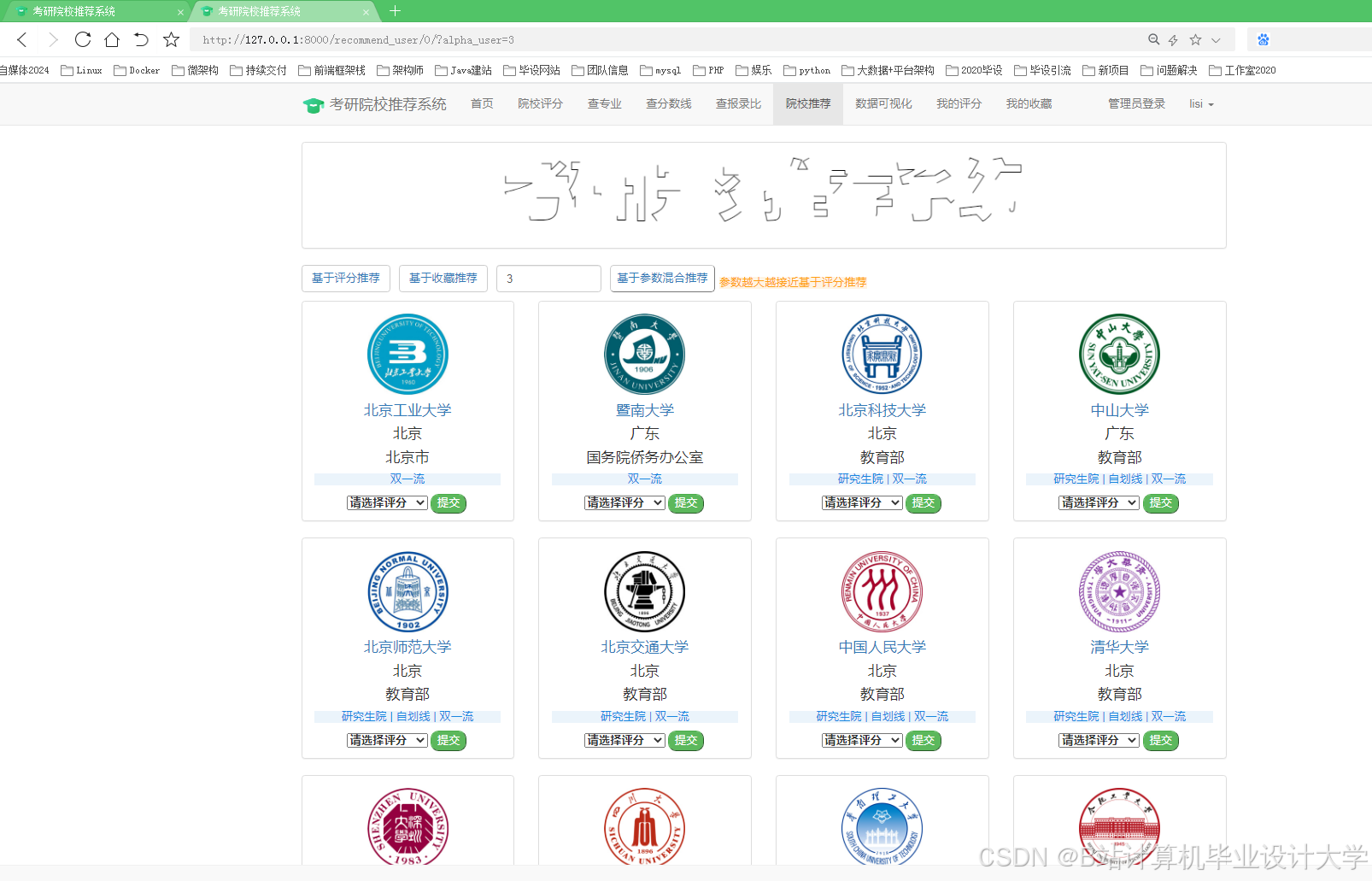This screenshot has height=881, width=1372.
Task: Open 查报录比 navigation item
Action: pyautogui.click(x=738, y=103)
